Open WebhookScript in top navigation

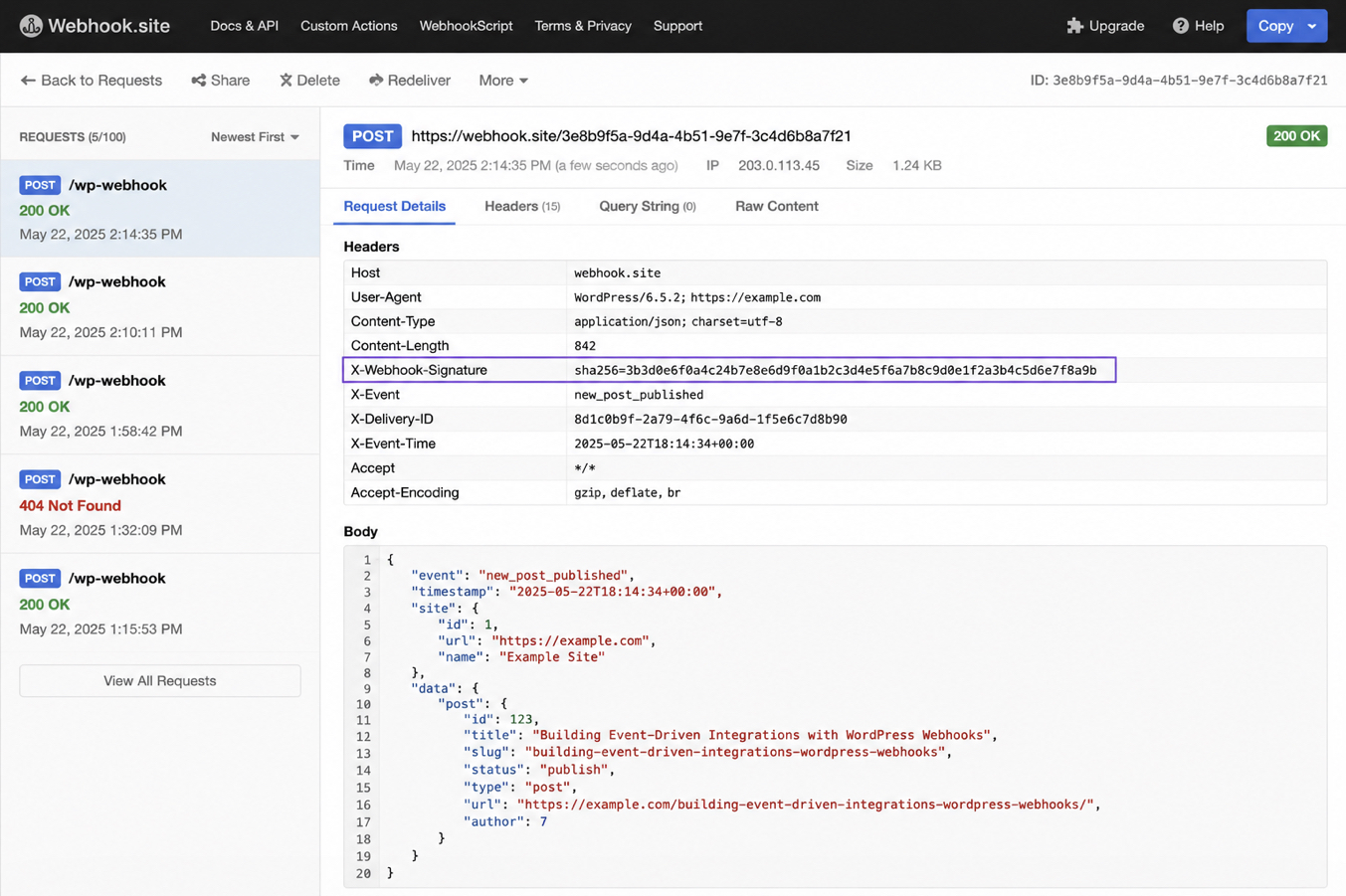click(x=466, y=26)
